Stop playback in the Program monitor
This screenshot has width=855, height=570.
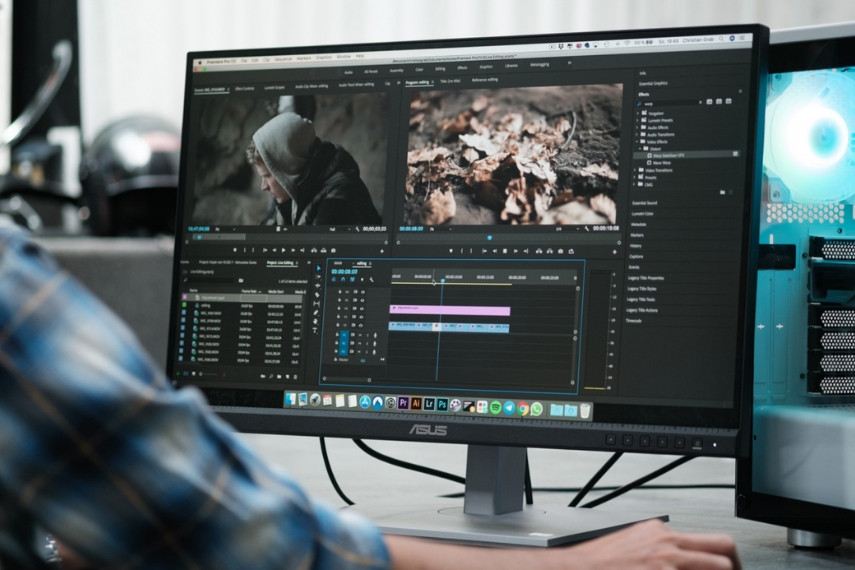[504, 251]
